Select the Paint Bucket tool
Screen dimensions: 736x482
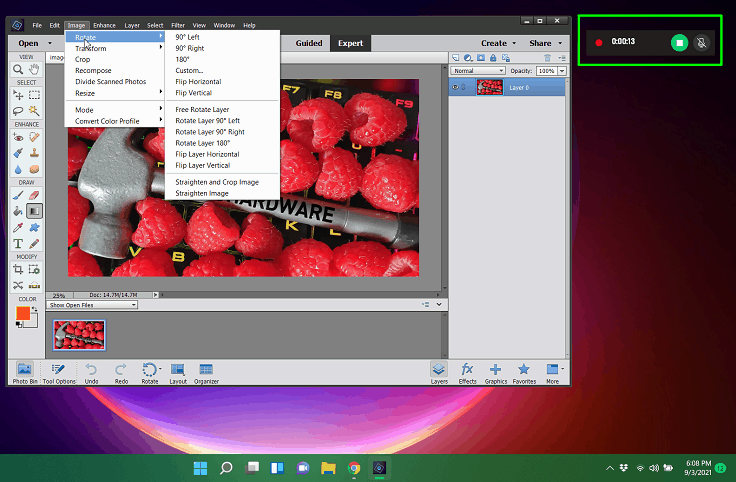point(18,211)
